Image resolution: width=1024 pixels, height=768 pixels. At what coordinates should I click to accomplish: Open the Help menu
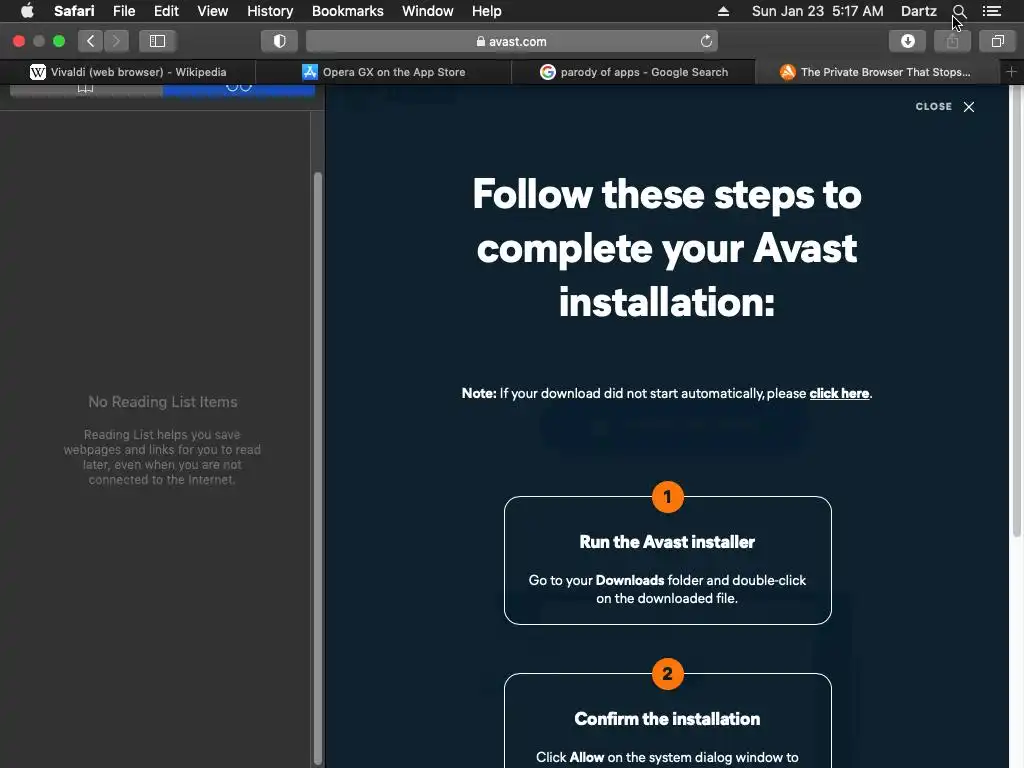pos(487,11)
